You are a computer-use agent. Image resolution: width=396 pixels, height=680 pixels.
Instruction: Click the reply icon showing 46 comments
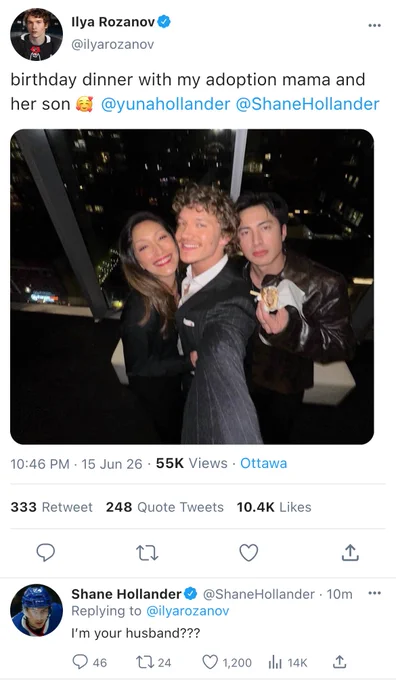[89, 662]
